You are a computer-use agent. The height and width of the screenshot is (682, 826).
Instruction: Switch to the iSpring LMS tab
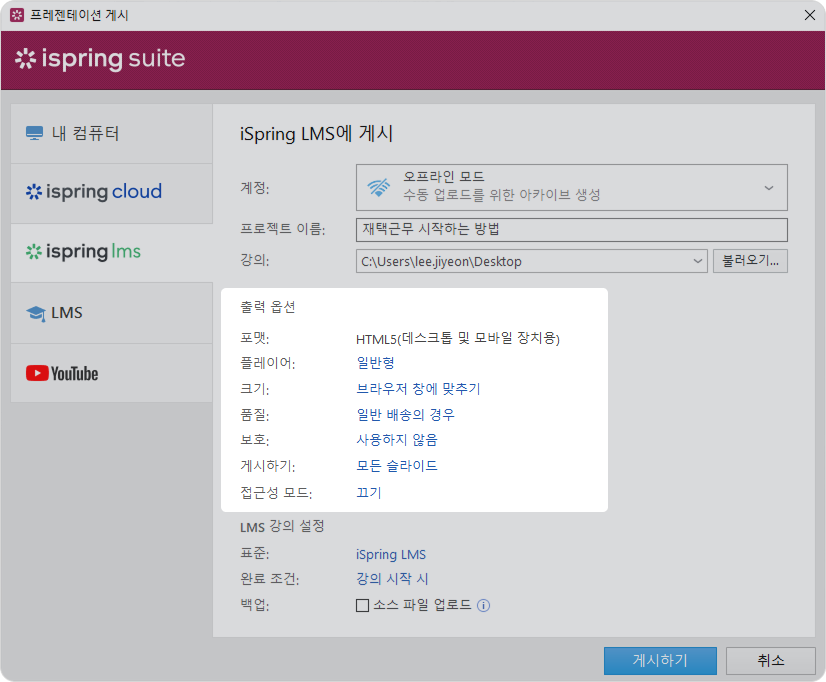111,252
